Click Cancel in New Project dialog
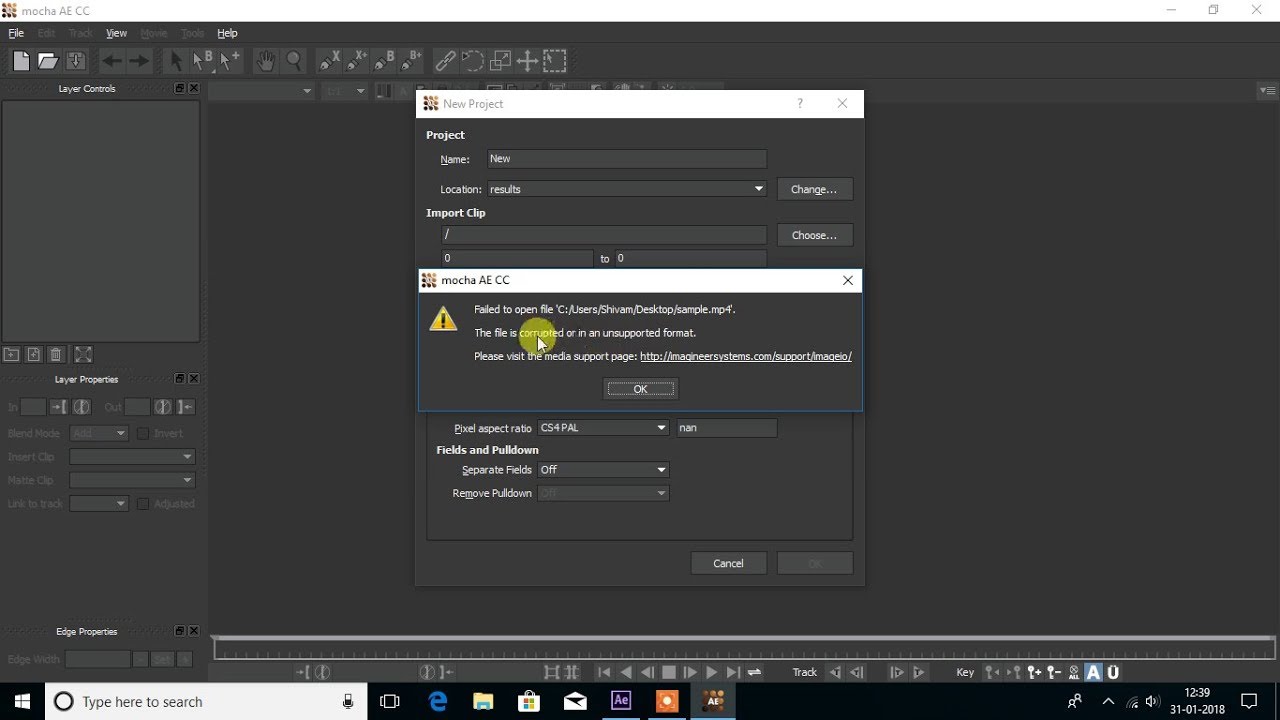This screenshot has width=1280, height=720. pos(728,563)
